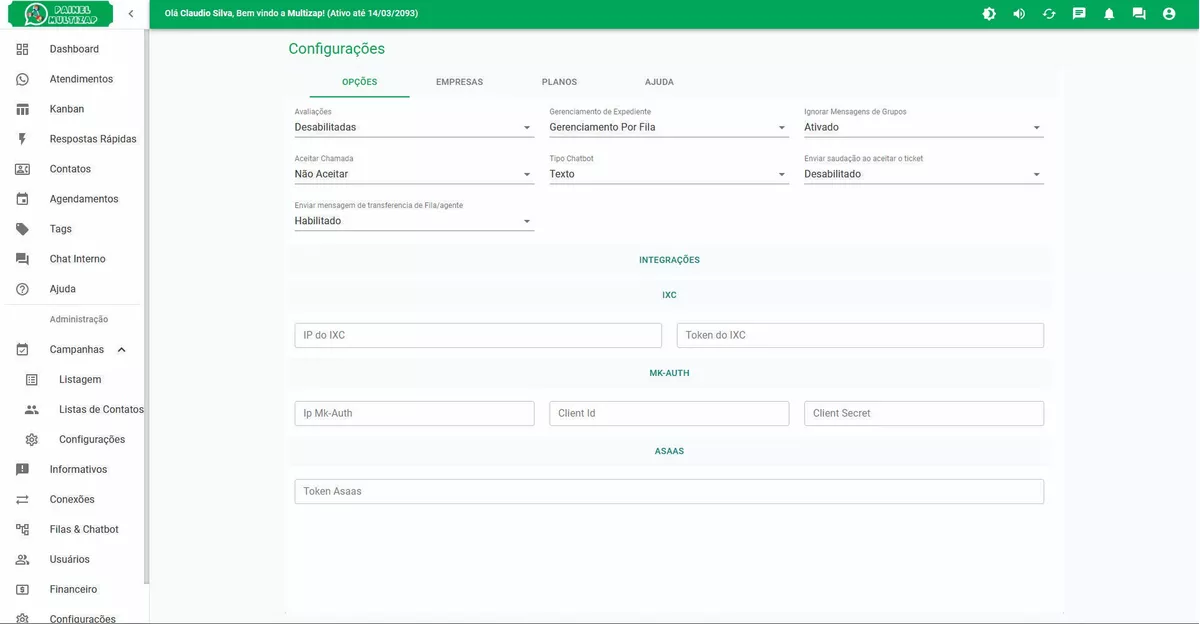The width and height of the screenshot is (1200, 624).
Task: Open the Tipo Chatbot dropdown
Action: (669, 174)
